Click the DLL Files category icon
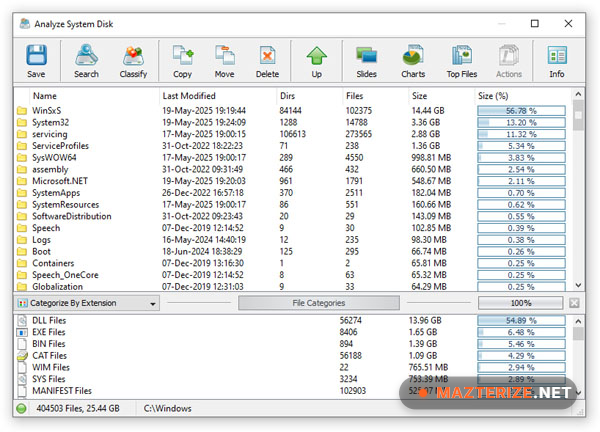This screenshot has width=600, height=432. [22, 320]
